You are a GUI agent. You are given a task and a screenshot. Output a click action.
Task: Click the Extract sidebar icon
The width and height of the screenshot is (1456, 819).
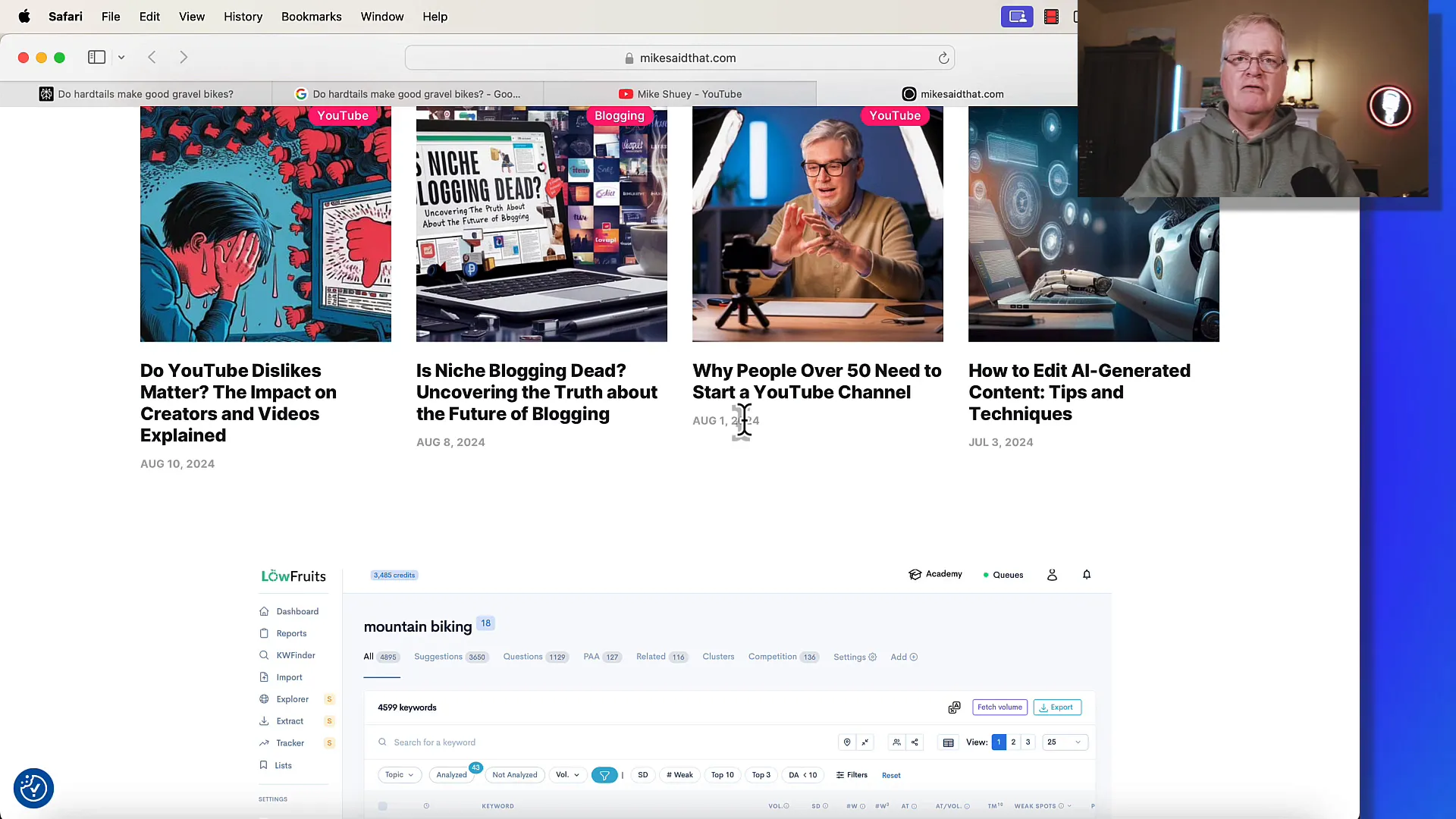coord(264,721)
